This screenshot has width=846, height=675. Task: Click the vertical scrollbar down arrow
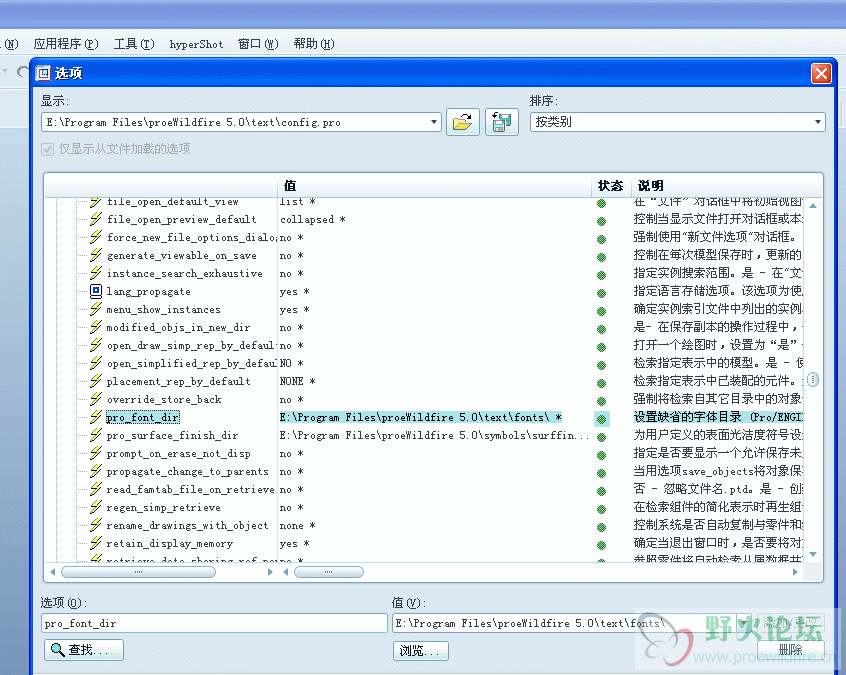click(813, 555)
